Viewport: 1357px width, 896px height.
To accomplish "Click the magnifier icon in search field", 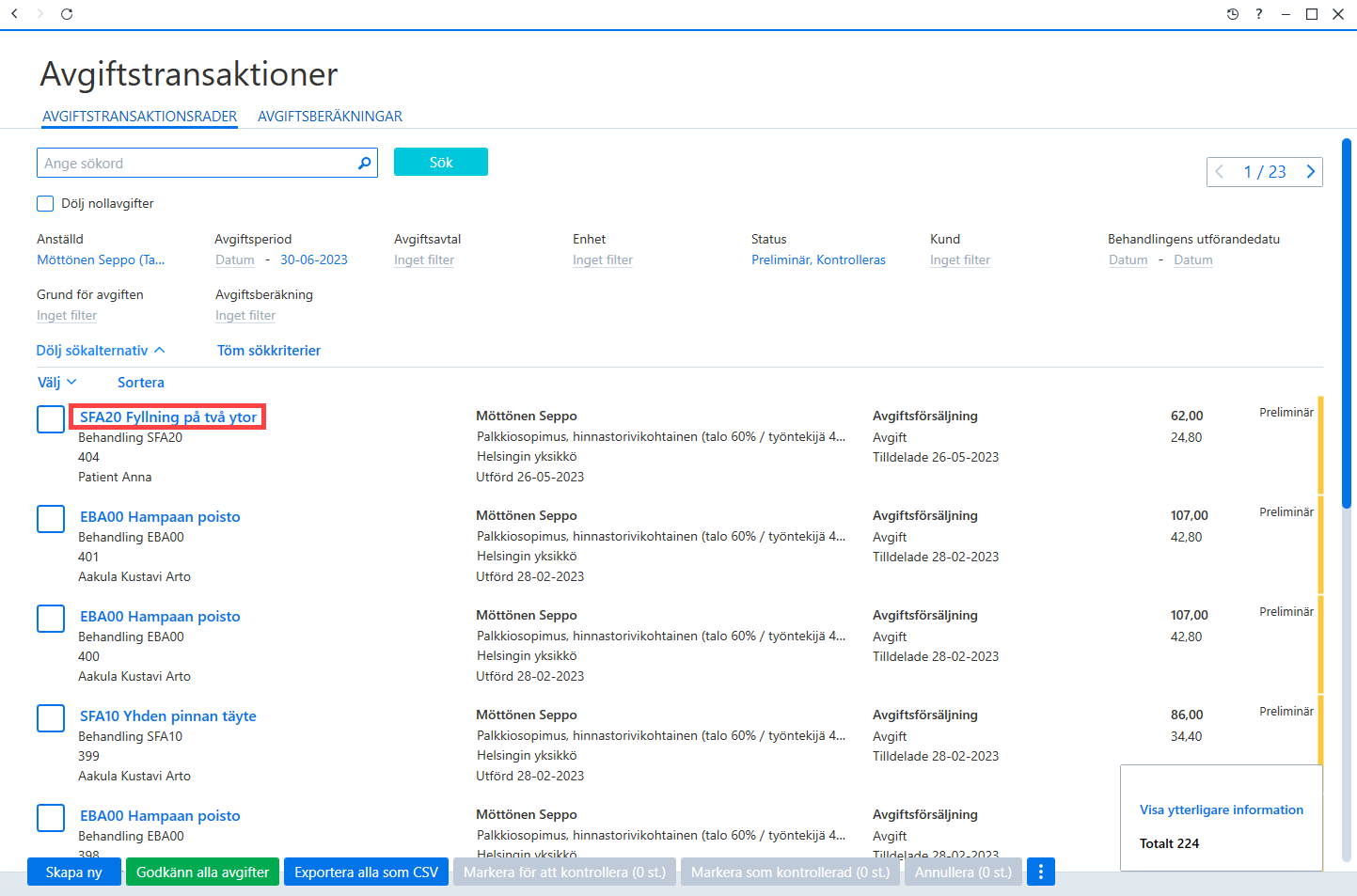I will coord(365,163).
